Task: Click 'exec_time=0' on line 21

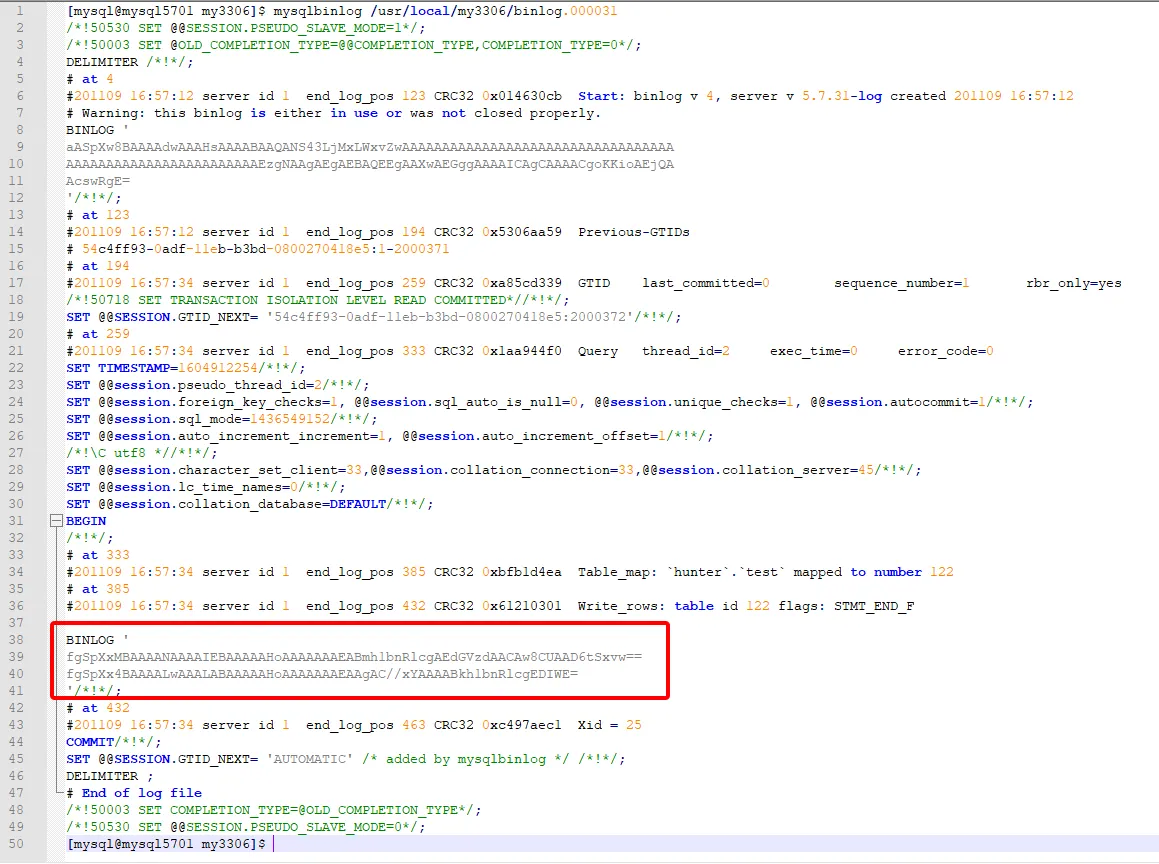Action: 814,351
